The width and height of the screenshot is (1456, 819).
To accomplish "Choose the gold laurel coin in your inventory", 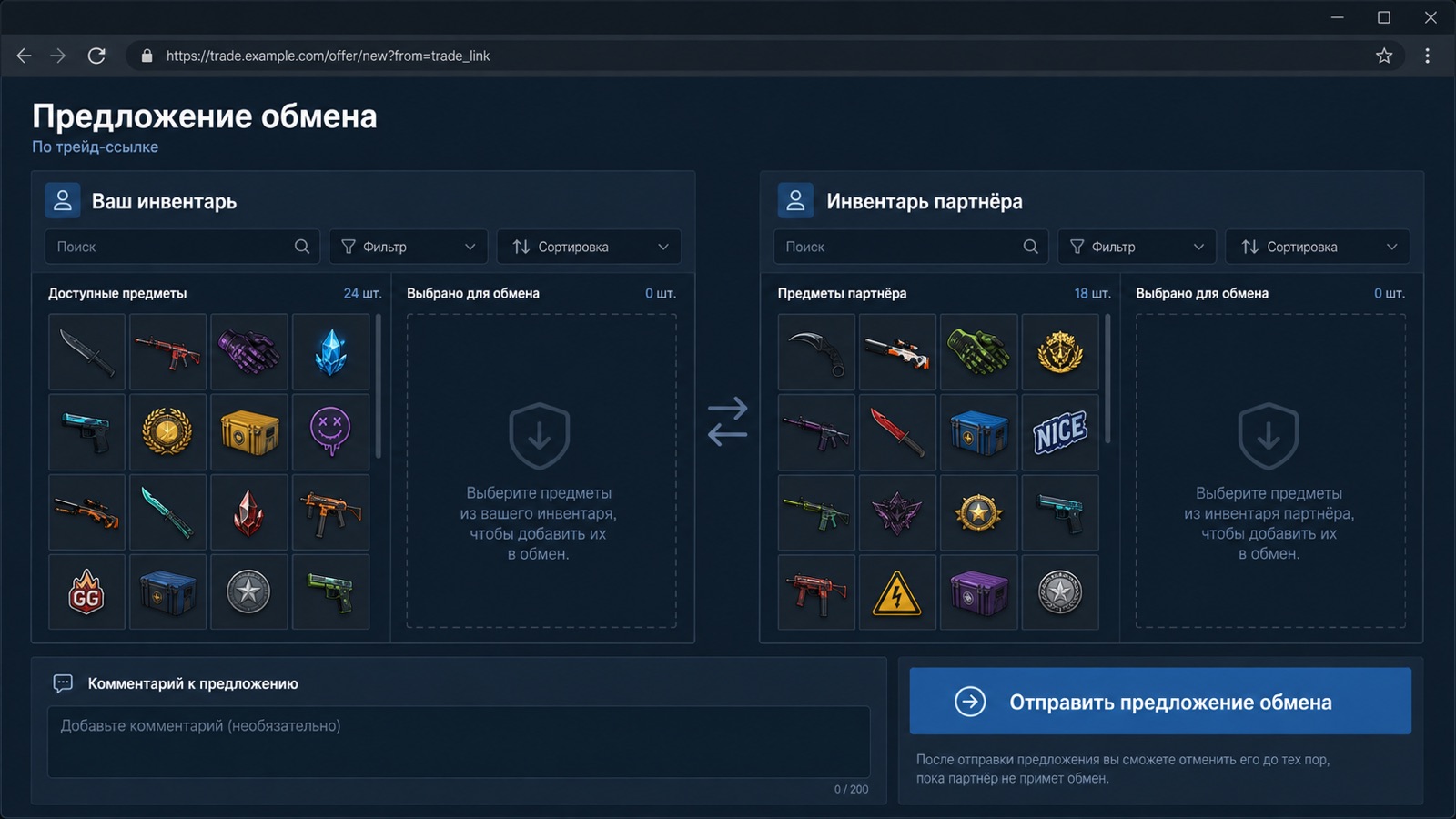I will 167,432.
